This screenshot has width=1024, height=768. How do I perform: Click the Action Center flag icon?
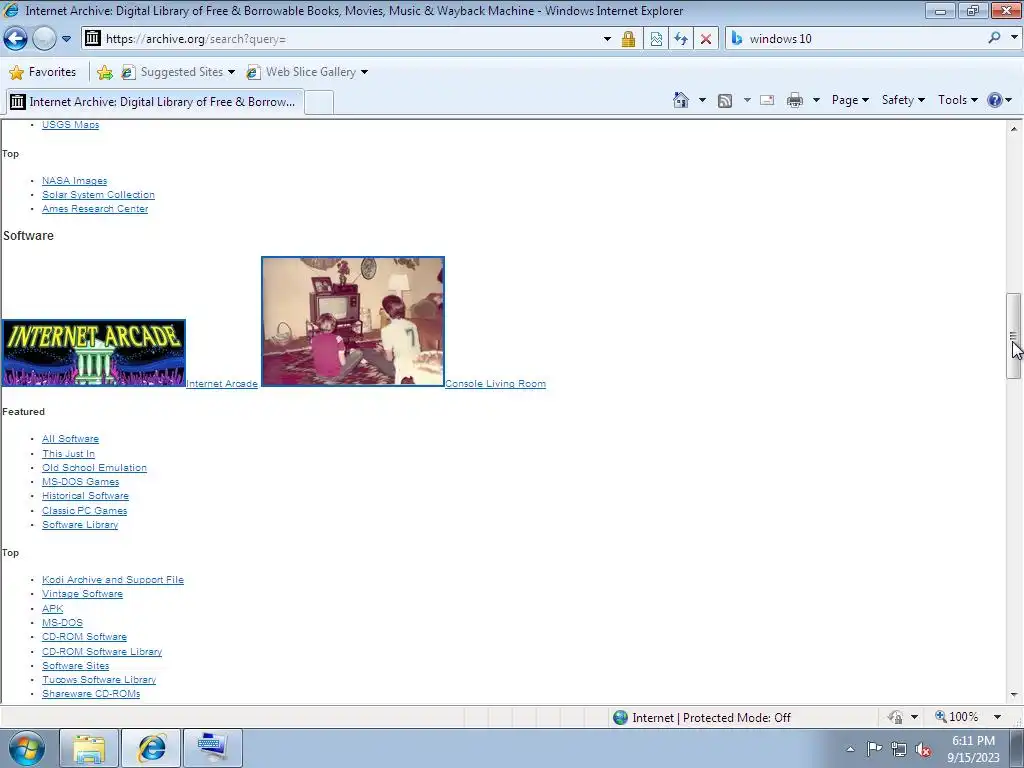pyautogui.click(x=874, y=749)
